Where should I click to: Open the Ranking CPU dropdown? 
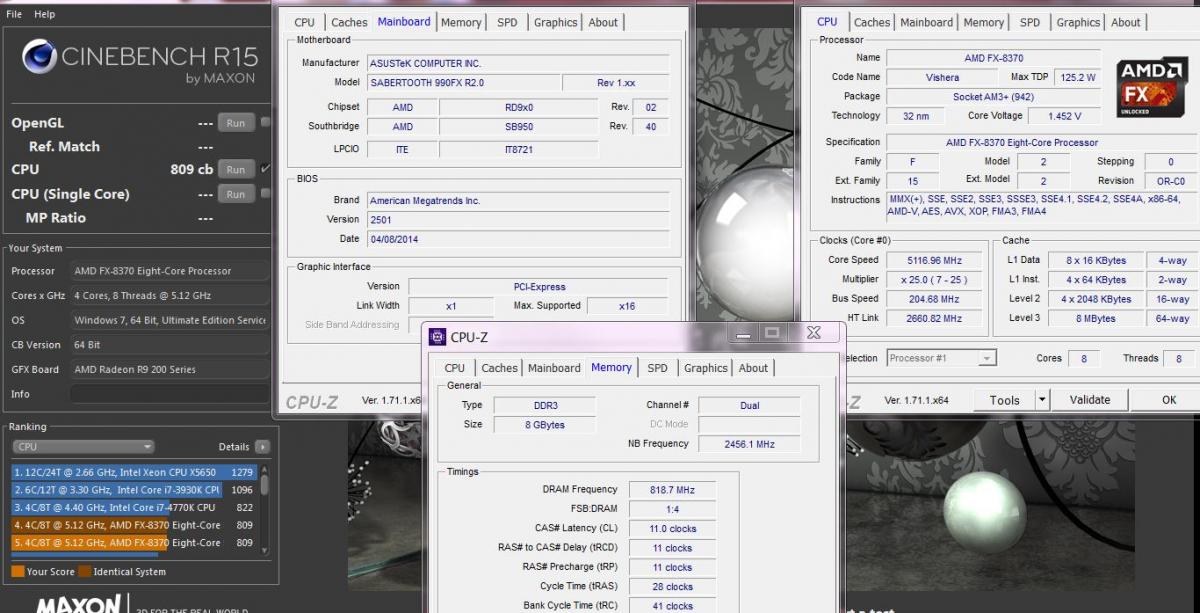point(83,447)
